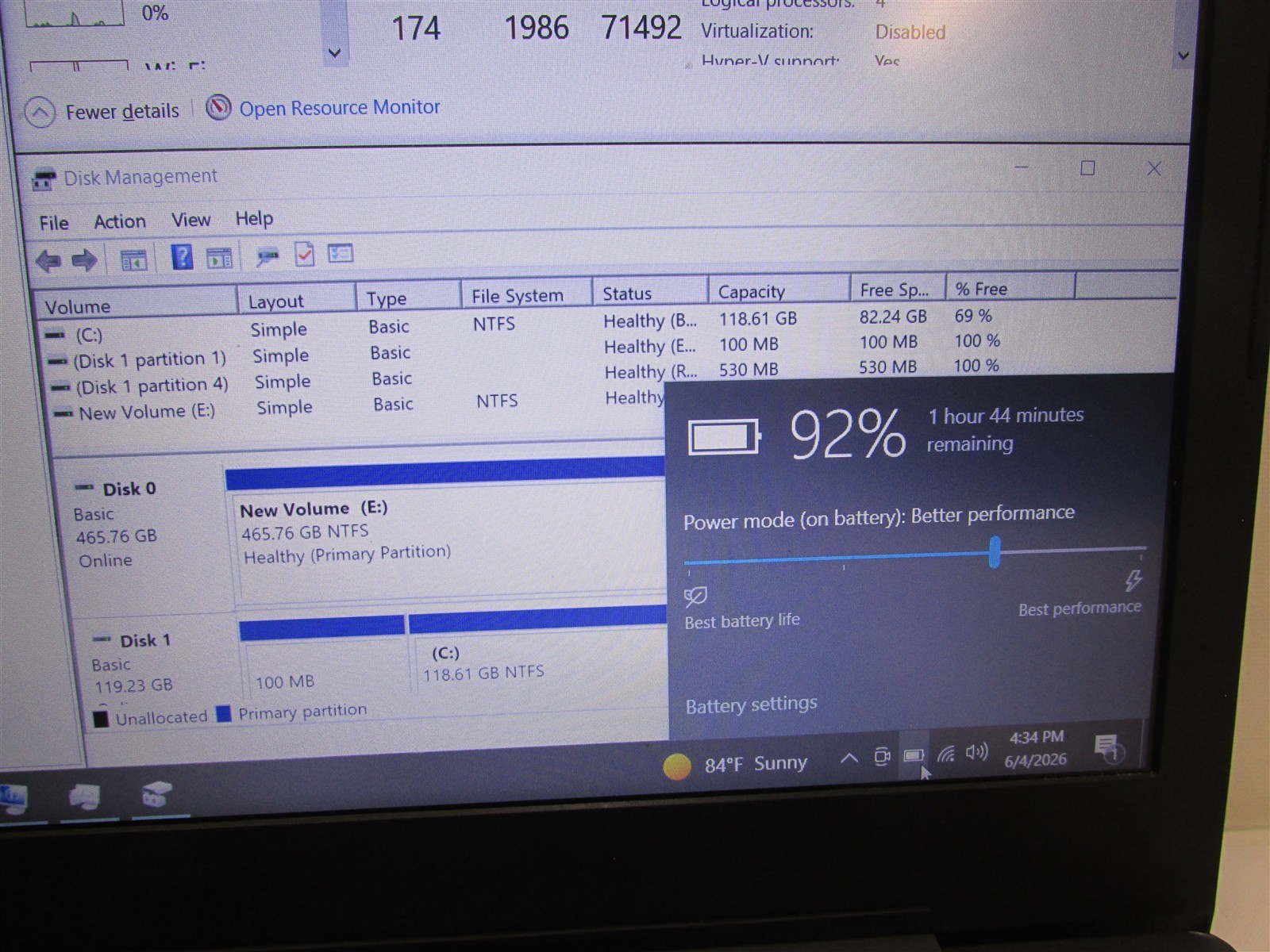Viewport: 1270px width, 952px height.
Task: Click the 84°F Sunny weather widget
Action: [x=735, y=765]
